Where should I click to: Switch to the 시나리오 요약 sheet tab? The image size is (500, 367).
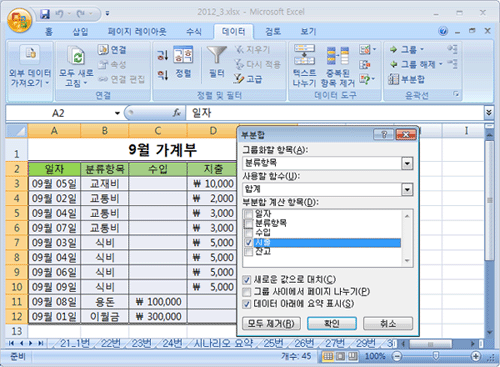tap(223, 343)
